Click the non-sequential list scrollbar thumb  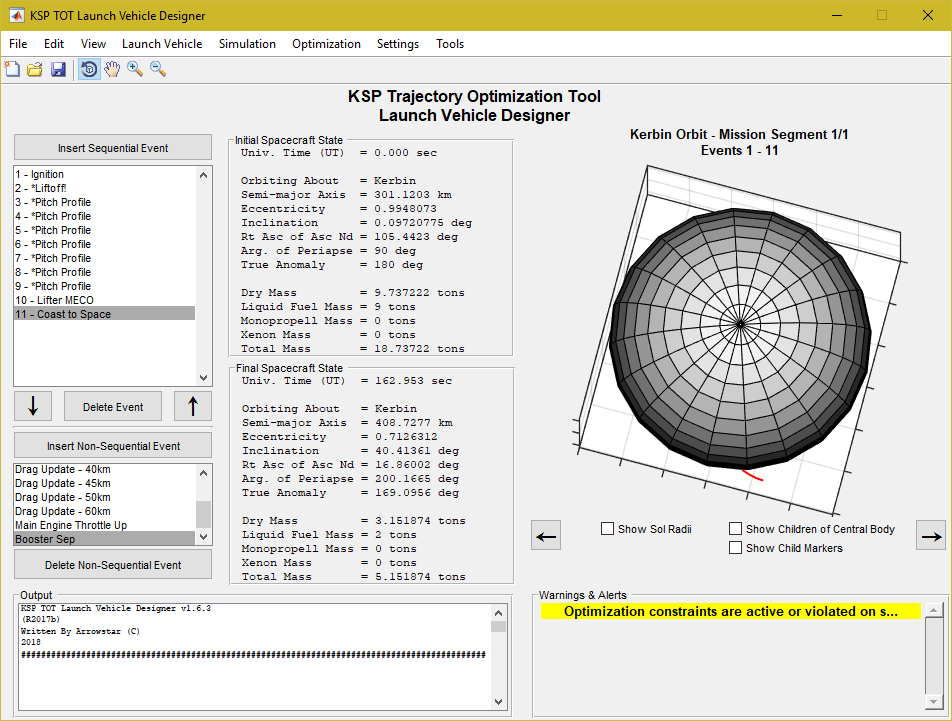click(x=203, y=514)
